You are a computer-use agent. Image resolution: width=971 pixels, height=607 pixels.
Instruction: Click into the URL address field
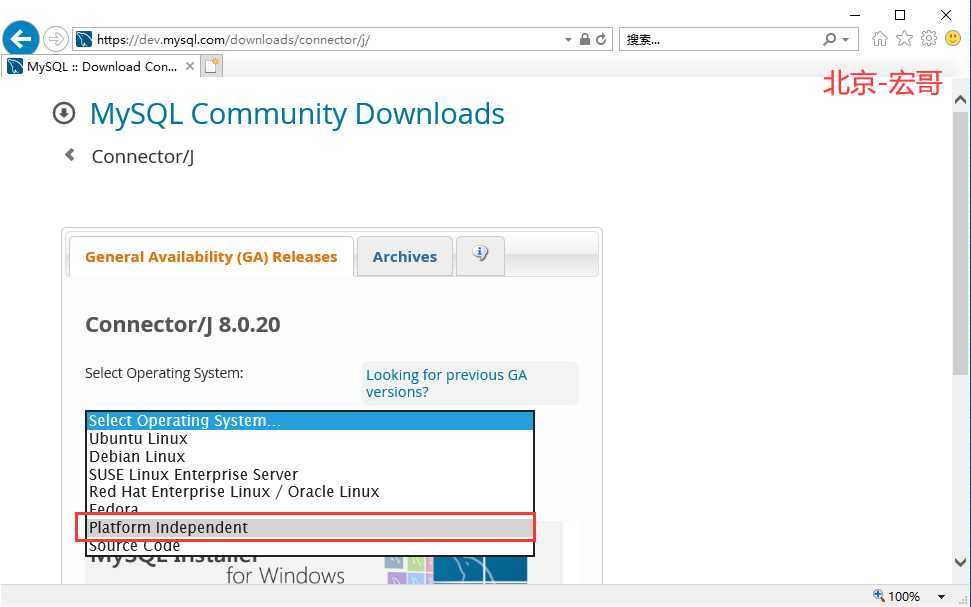click(x=328, y=40)
